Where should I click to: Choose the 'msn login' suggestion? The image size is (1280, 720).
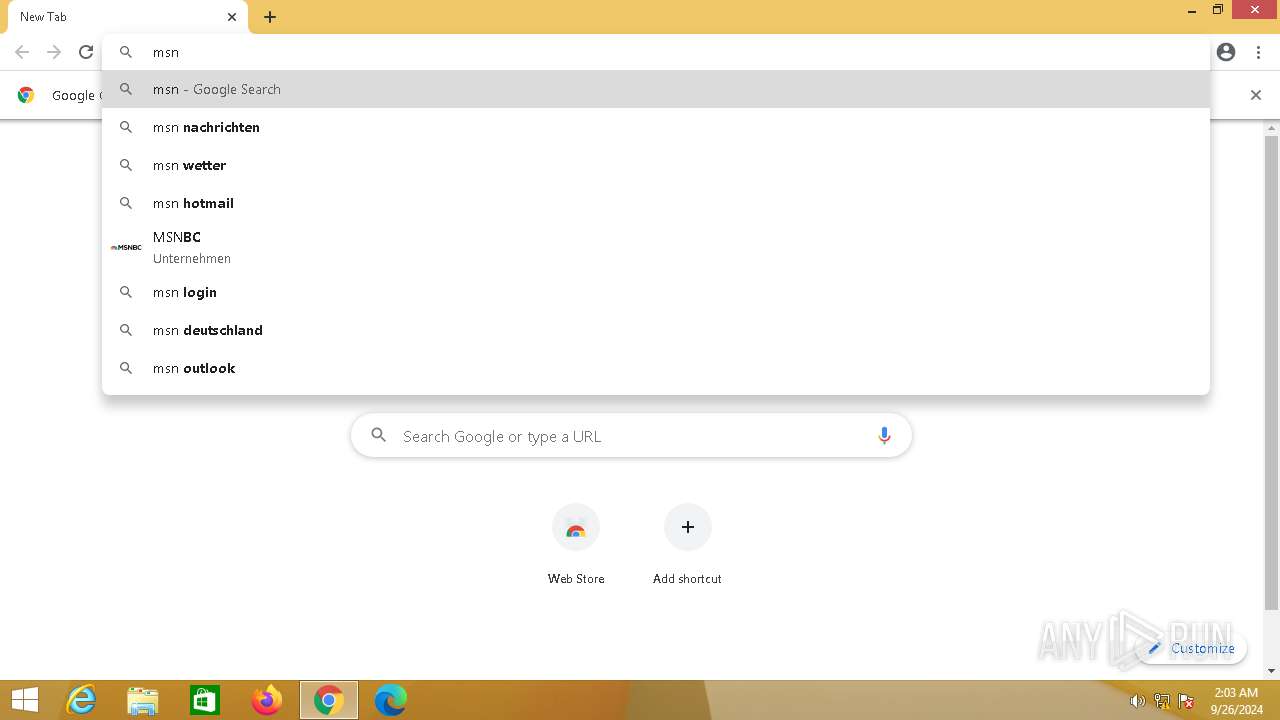tap(656, 292)
